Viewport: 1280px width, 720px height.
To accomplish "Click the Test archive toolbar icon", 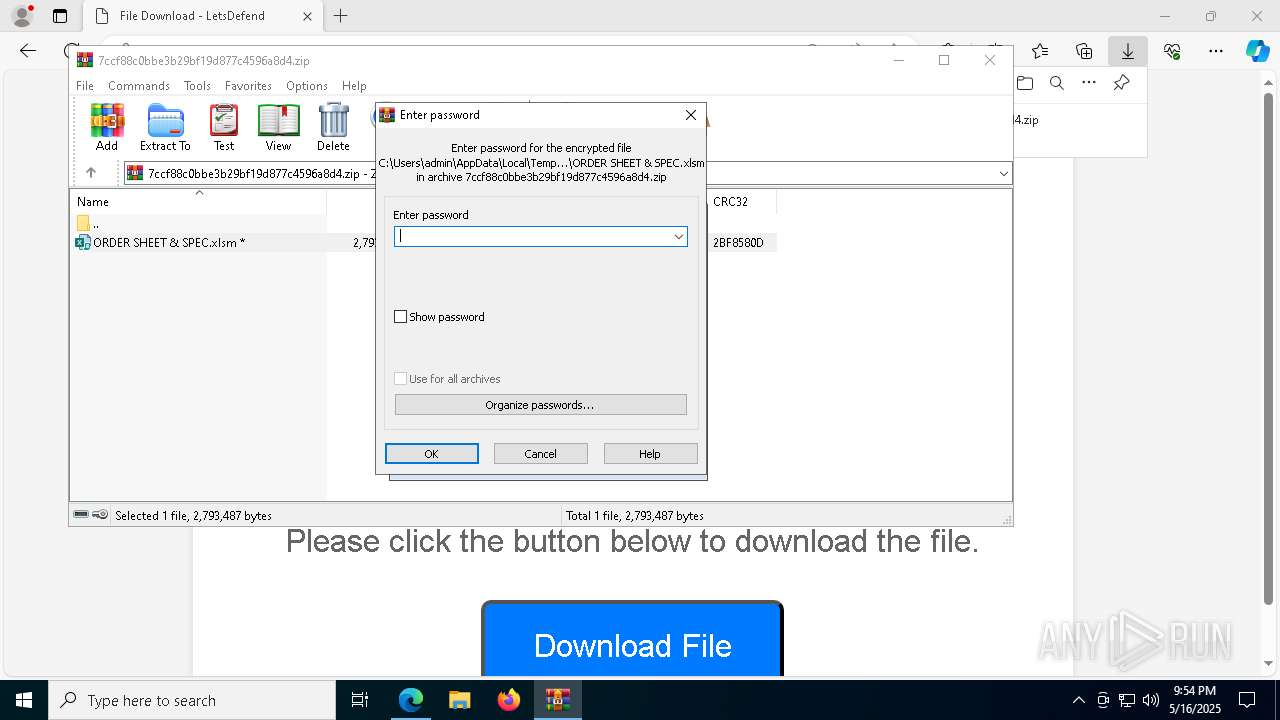I will [x=224, y=127].
